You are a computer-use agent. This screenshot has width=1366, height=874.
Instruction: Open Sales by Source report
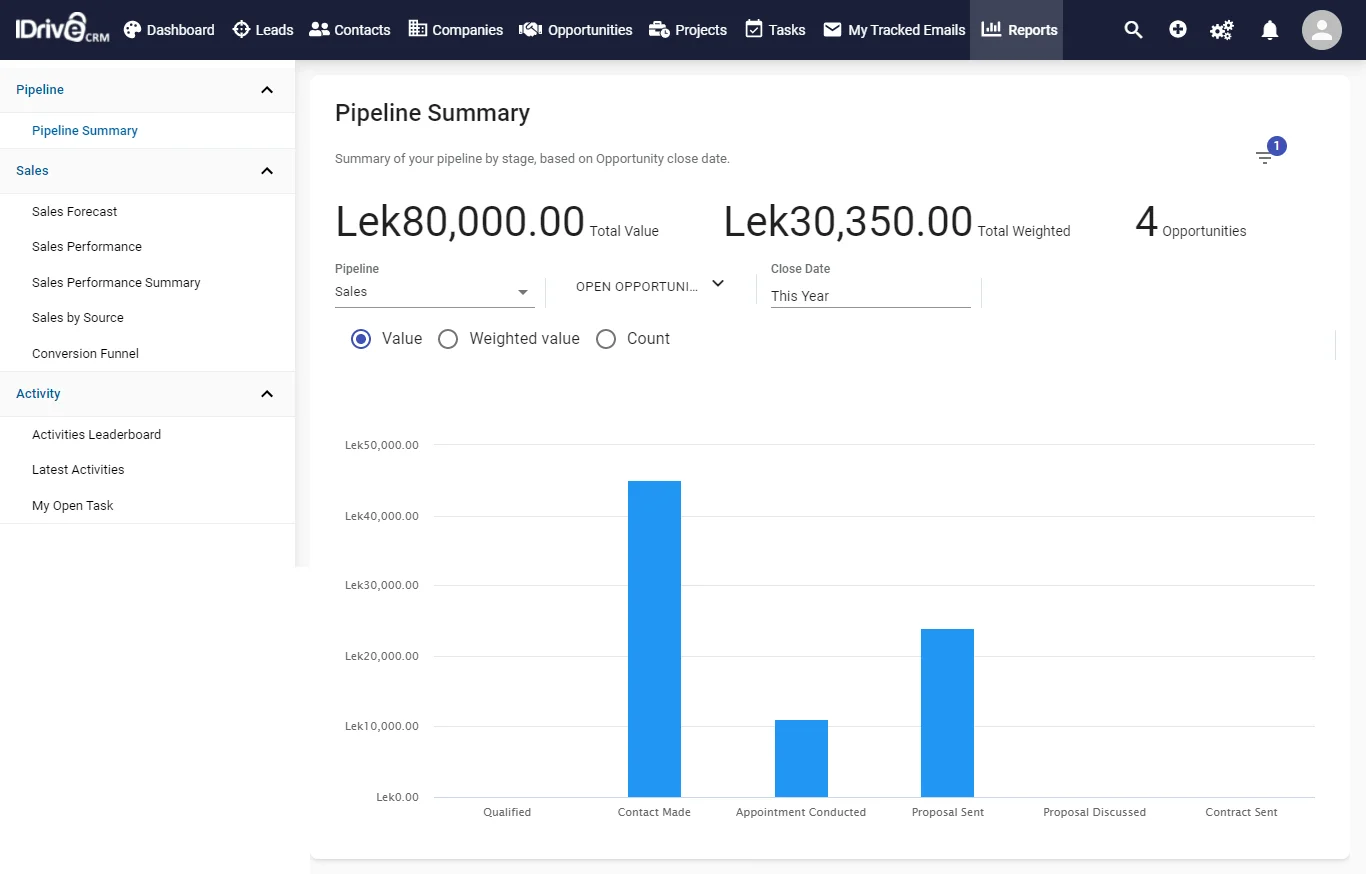point(78,318)
